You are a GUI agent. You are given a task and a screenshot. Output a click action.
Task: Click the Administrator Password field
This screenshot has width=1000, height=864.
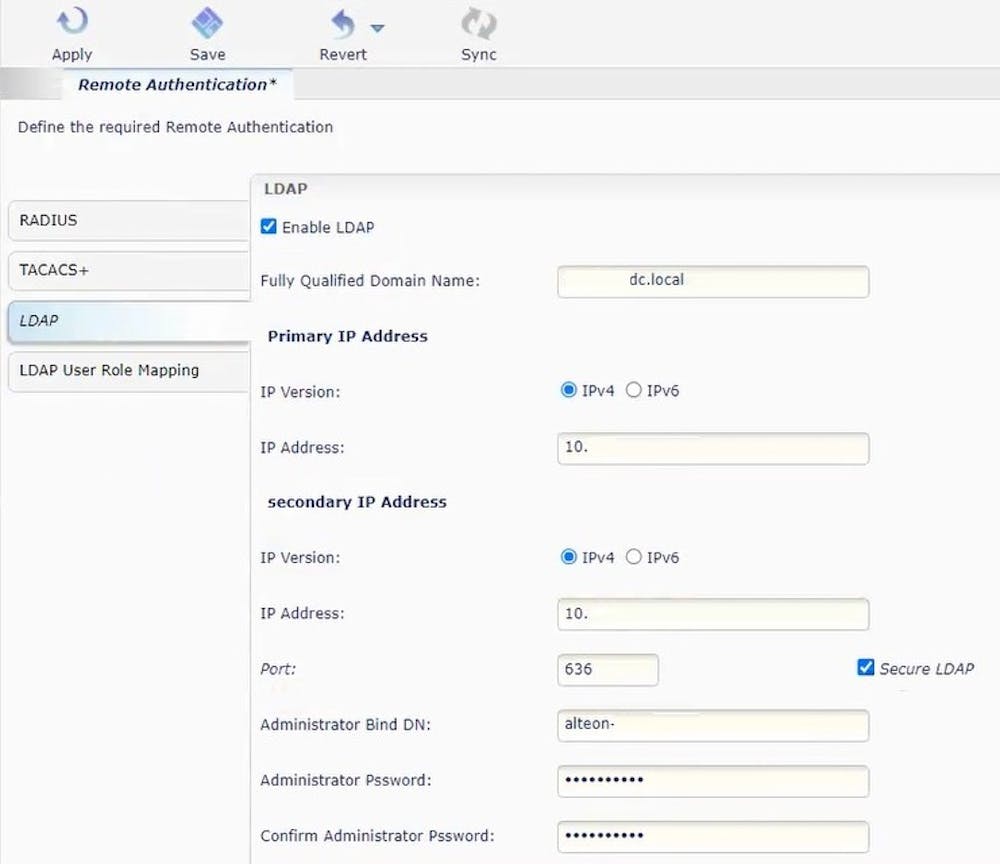coord(712,781)
